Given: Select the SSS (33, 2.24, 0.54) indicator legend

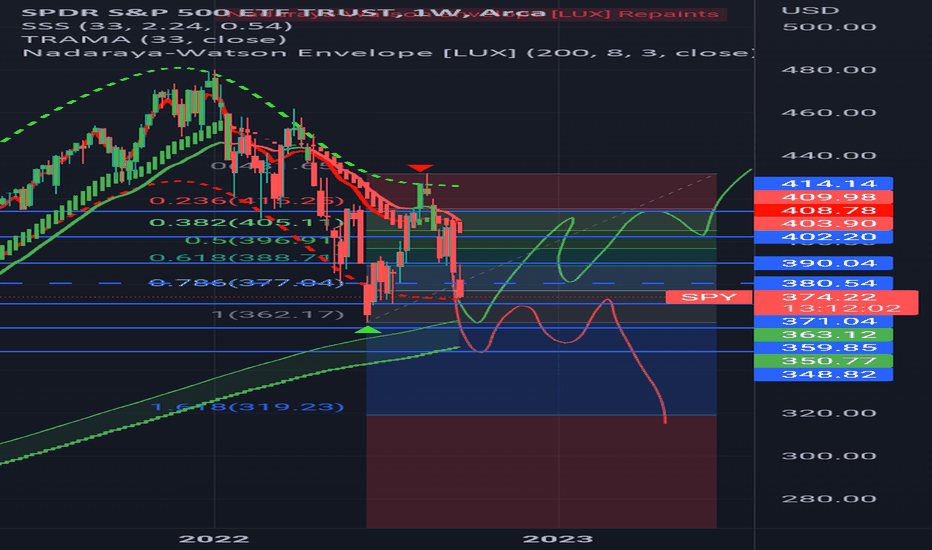Looking at the screenshot, I should pos(157,26).
